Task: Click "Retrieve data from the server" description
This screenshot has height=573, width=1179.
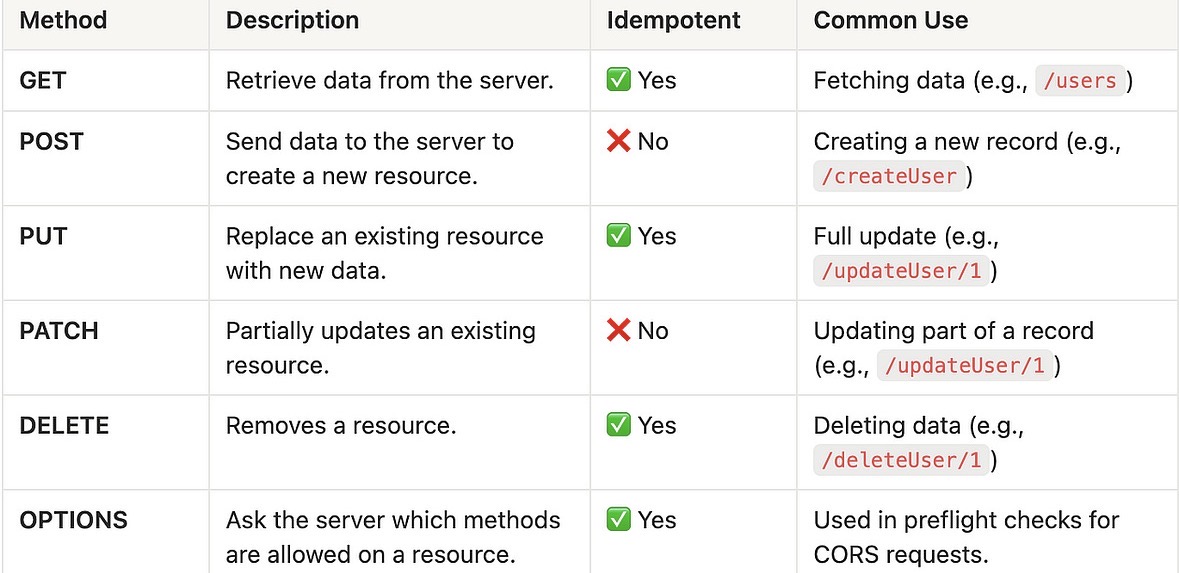Action: pos(389,81)
